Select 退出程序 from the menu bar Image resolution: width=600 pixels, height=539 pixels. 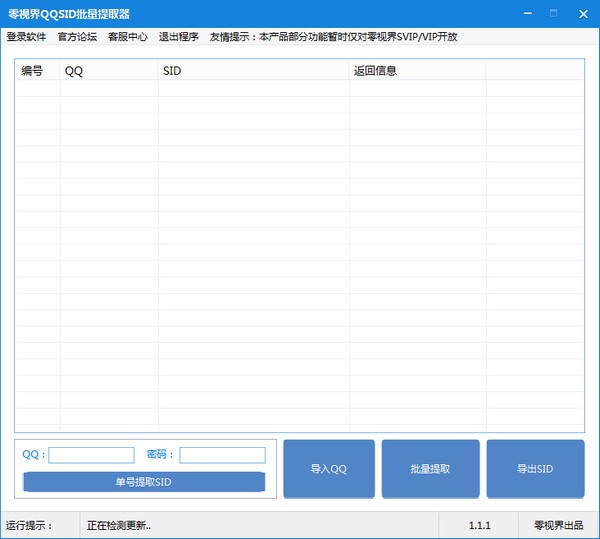pyautogui.click(x=179, y=37)
